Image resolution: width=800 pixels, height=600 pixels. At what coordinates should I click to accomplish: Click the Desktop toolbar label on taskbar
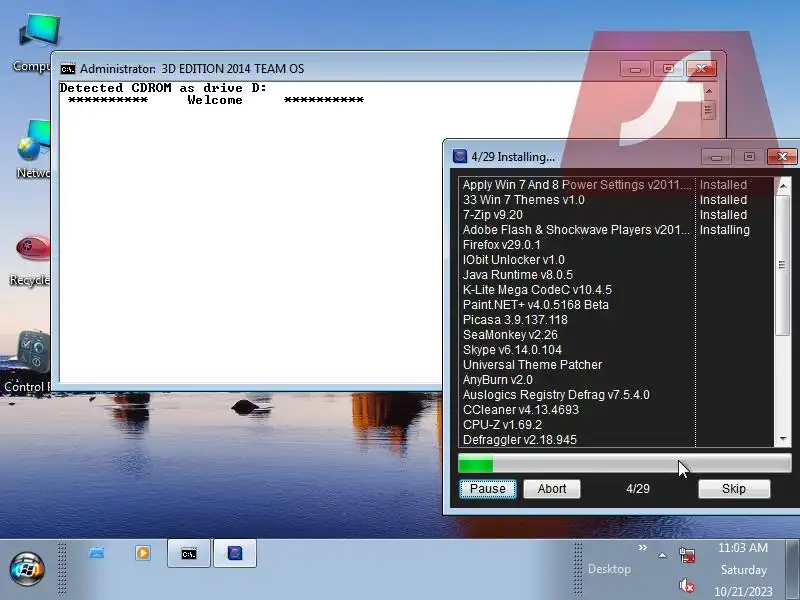click(609, 569)
